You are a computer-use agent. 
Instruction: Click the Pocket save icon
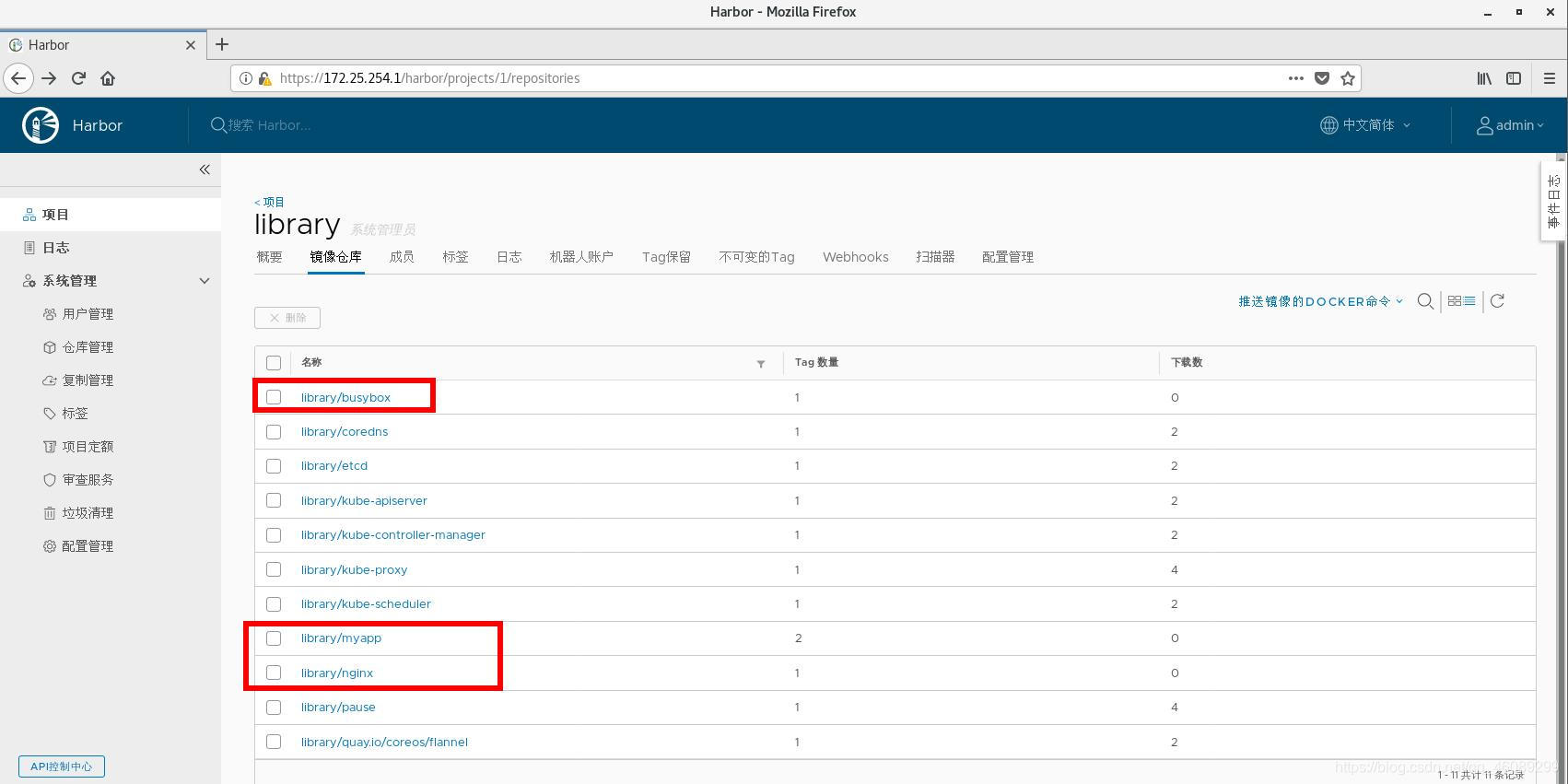pos(1322,78)
